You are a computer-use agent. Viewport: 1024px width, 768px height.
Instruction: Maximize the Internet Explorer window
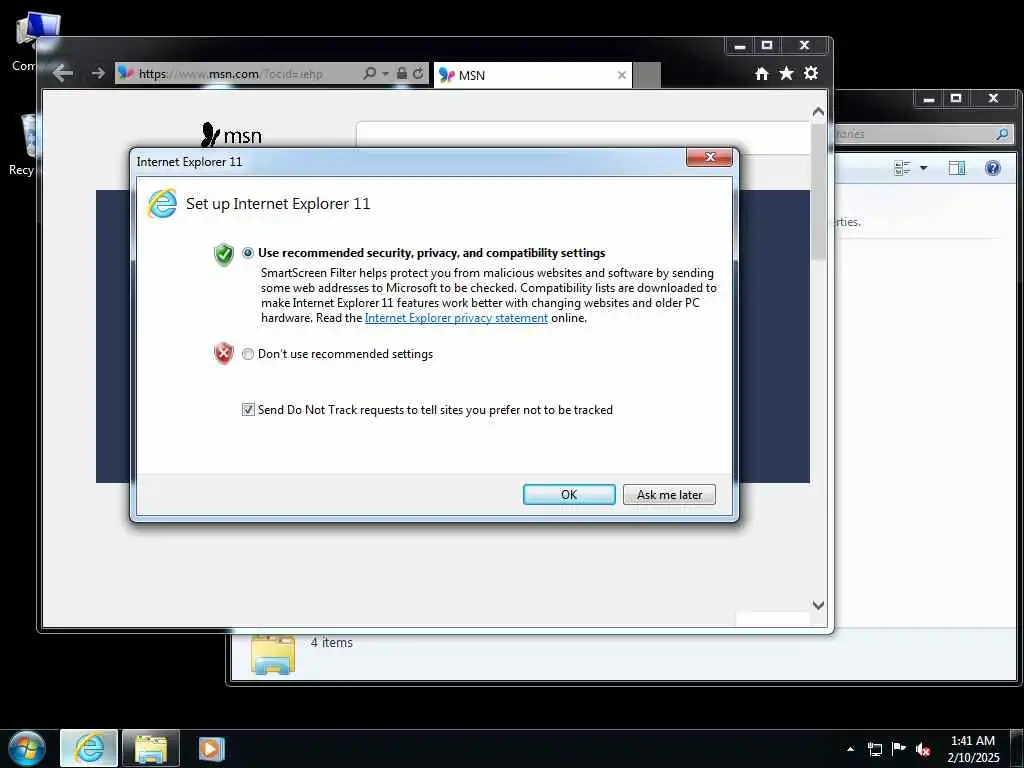(x=767, y=46)
